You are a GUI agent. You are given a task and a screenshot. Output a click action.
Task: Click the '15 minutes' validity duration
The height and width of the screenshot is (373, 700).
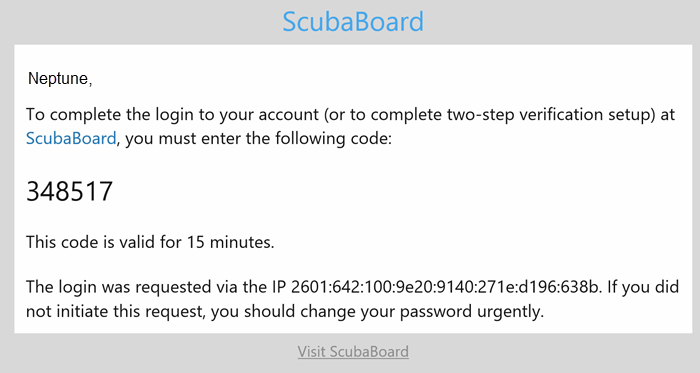coord(230,242)
